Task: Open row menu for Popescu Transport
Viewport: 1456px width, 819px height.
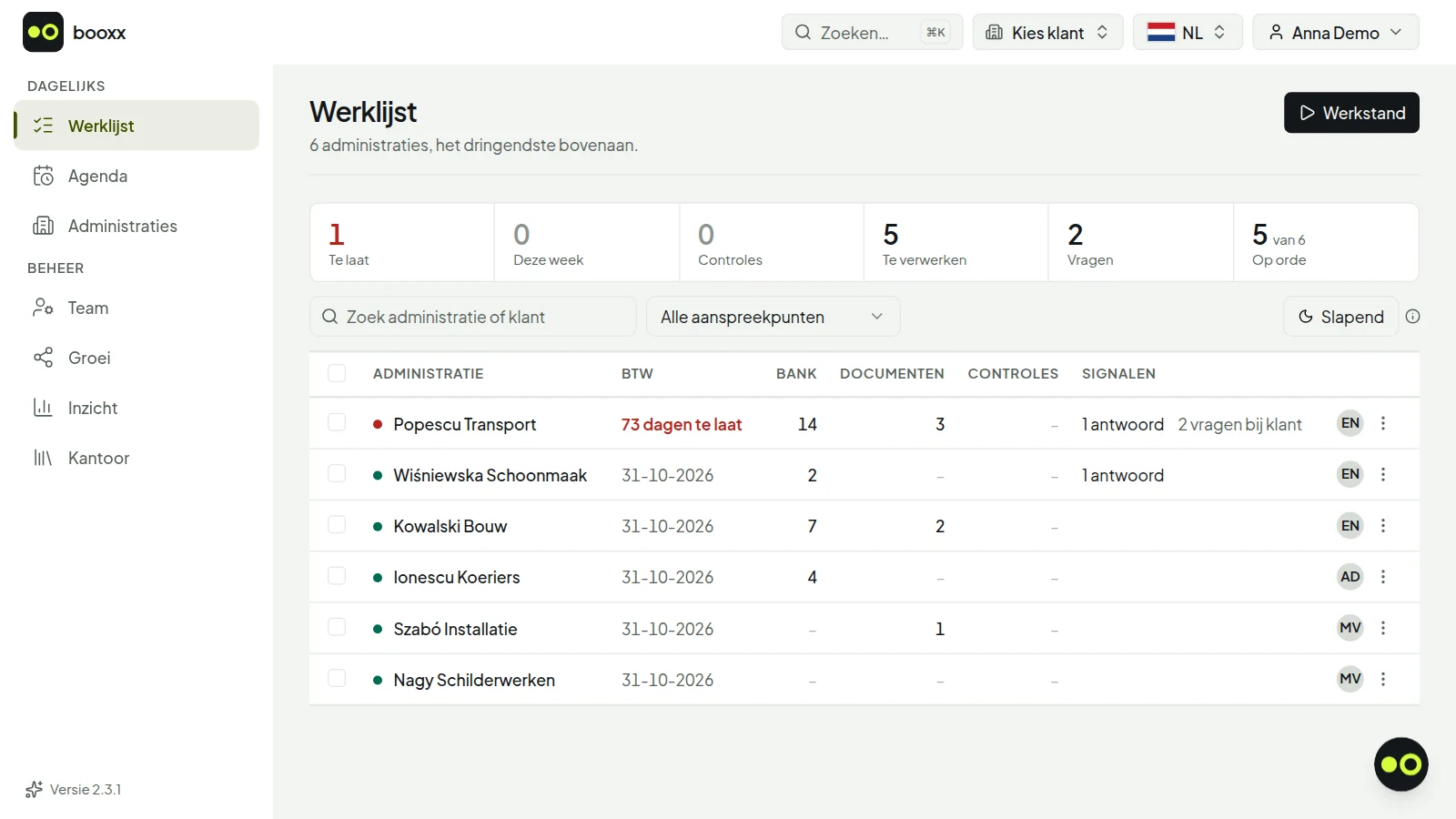Action: pos(1383,423)
